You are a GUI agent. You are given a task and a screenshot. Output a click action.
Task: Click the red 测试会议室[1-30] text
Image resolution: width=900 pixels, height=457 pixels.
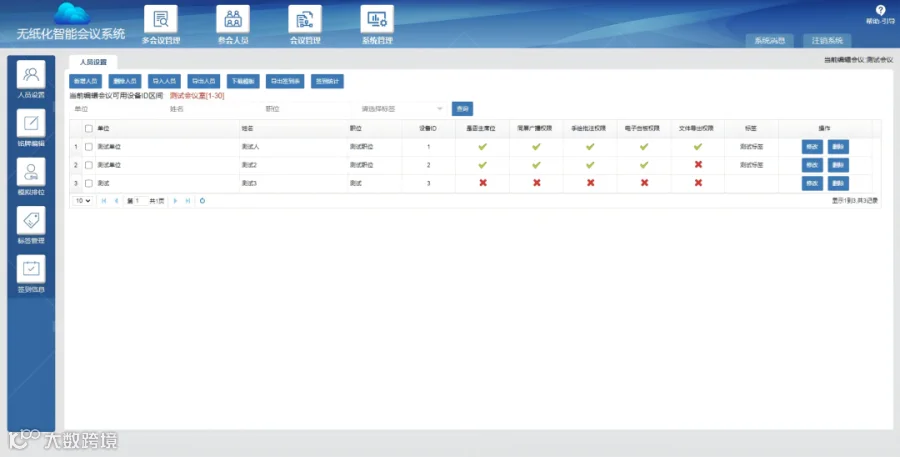pyautogui.click(x=197, y=96)
